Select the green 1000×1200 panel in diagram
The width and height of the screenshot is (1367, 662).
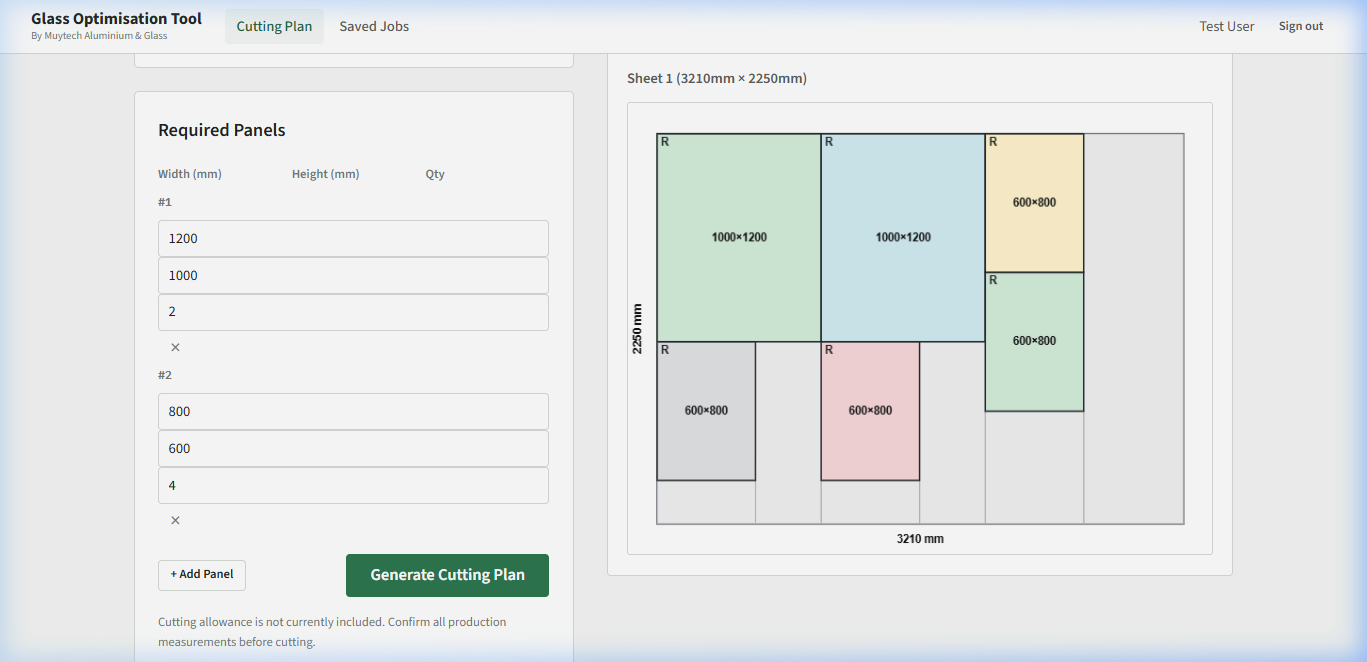pyautogui.click(x=739, y=238)
